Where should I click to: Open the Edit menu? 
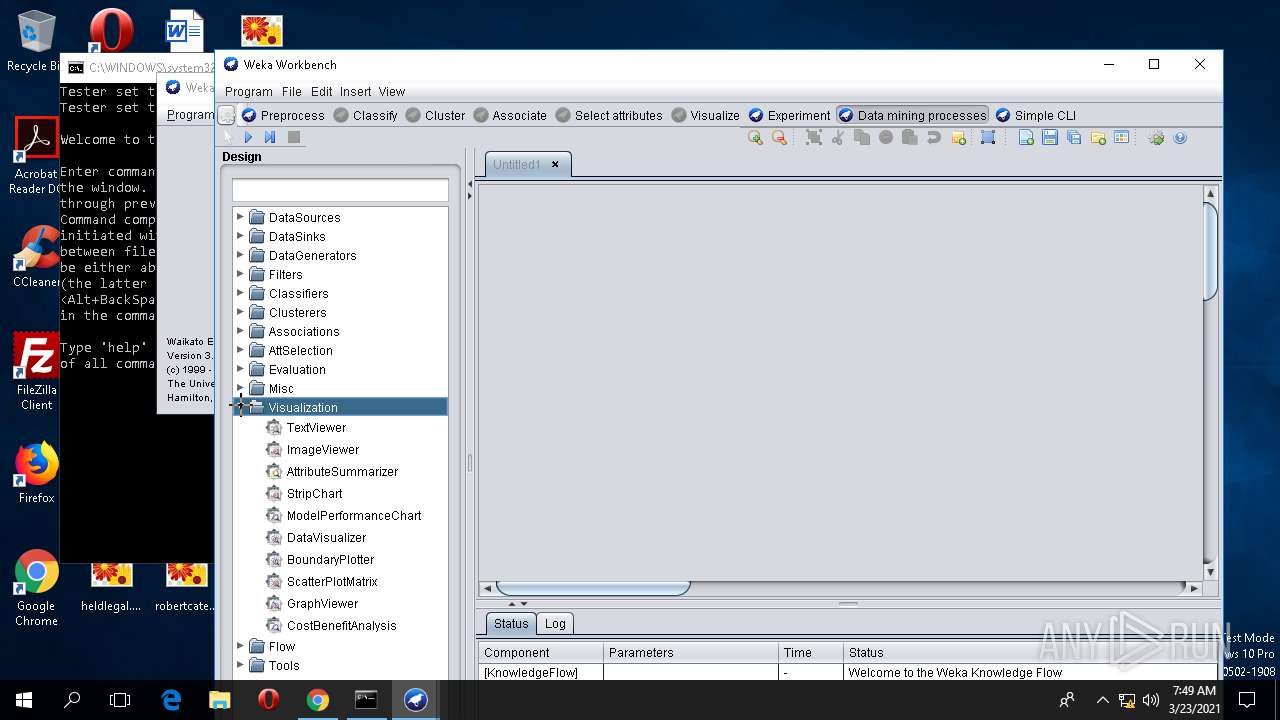click(321, 92)
